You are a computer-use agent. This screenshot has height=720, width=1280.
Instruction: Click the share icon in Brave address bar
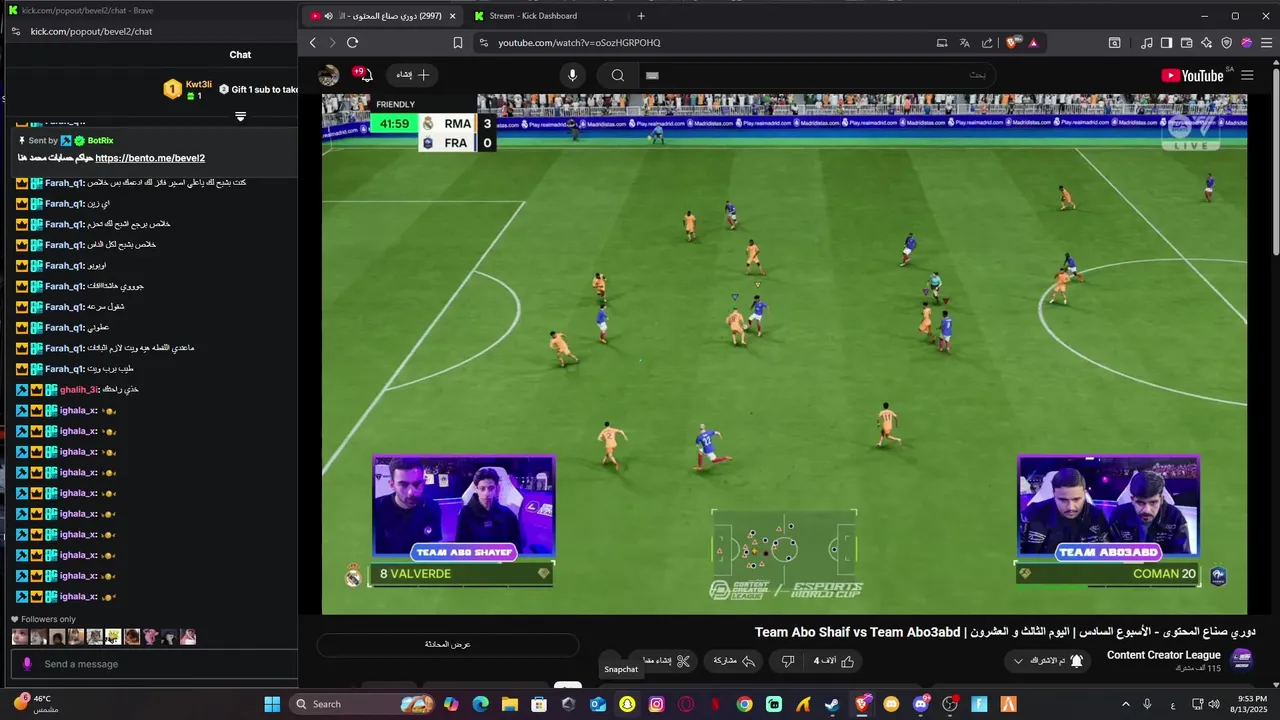(x=987, y=43)
